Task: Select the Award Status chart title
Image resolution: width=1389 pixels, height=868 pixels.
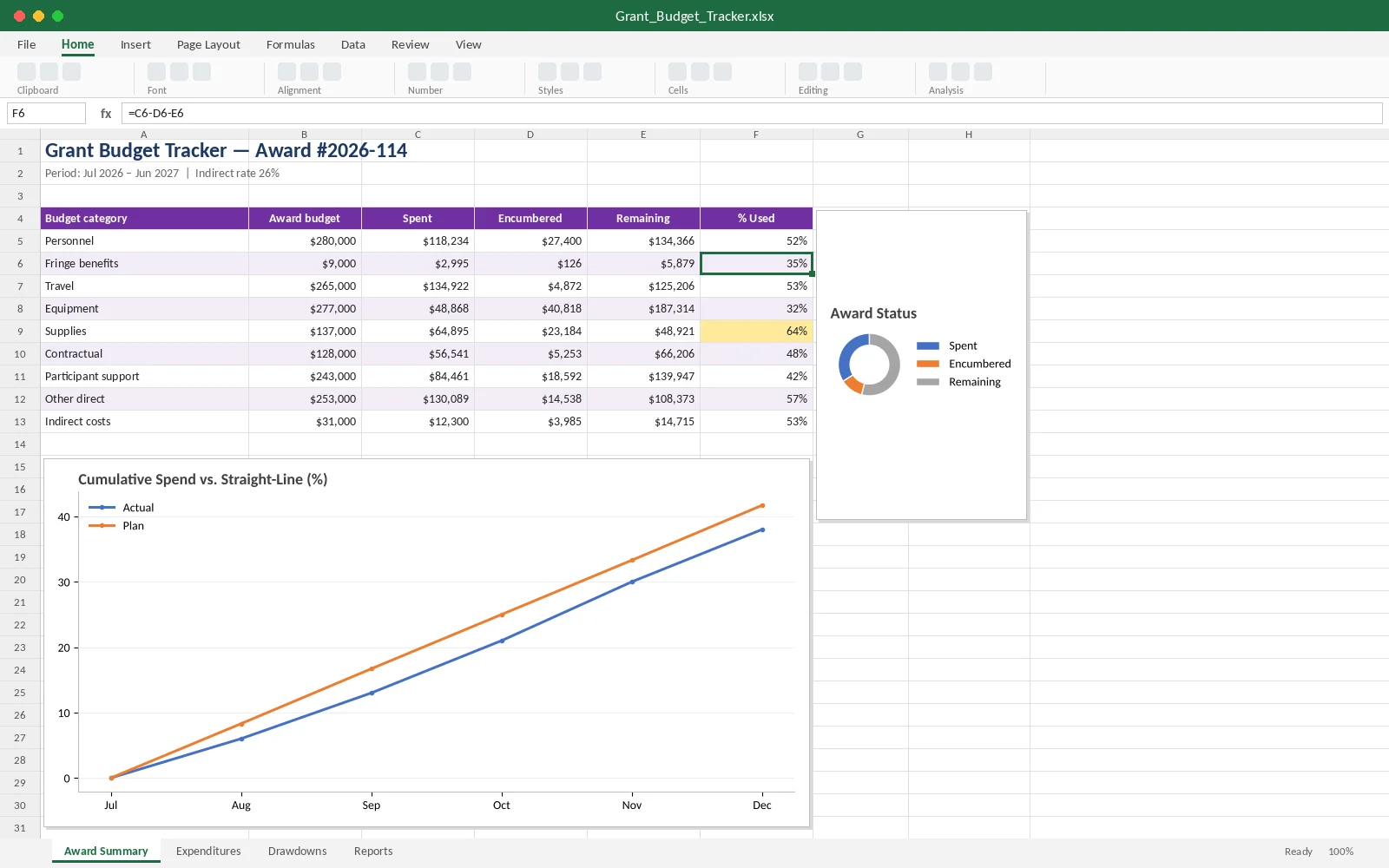Action: coord(873,313)
